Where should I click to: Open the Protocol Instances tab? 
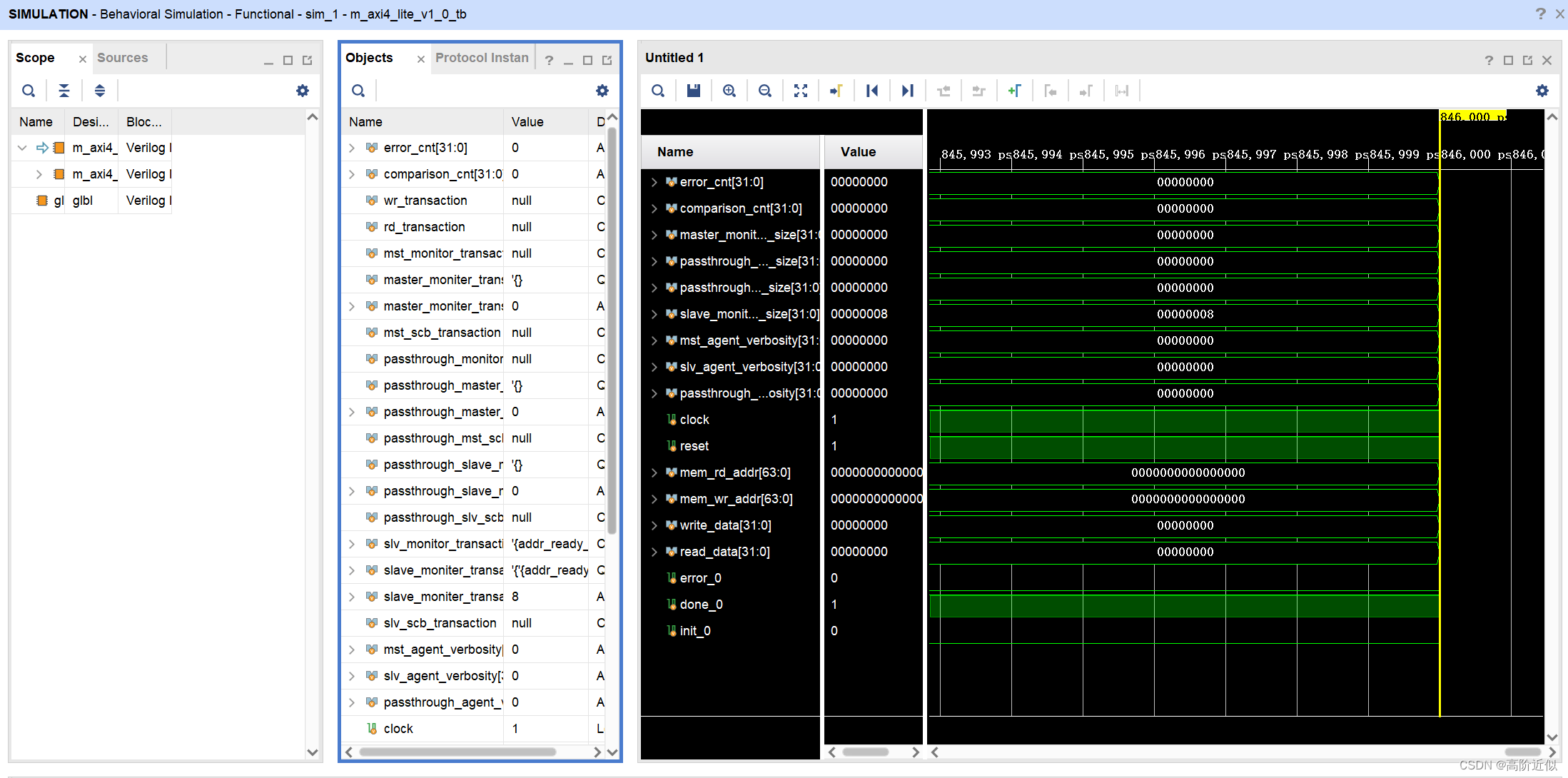[x=482, y=58]
